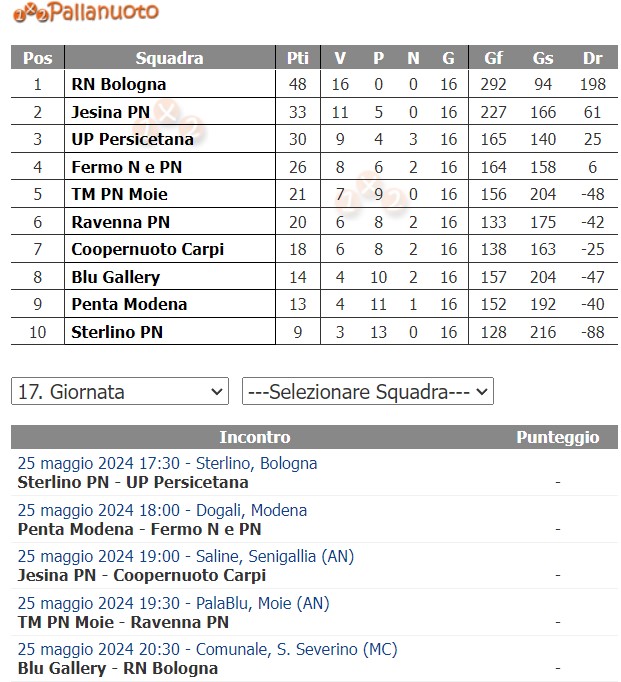Open the 17. Giornata dropdown
Screen dimensions: 621x682
click(120, 392)
